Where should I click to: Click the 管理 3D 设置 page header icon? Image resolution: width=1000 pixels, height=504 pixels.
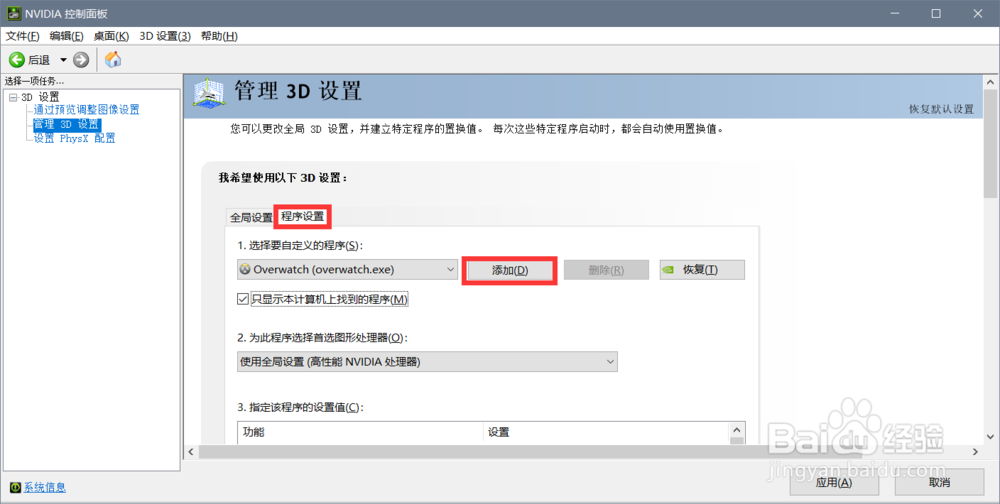tap(209, 93)
